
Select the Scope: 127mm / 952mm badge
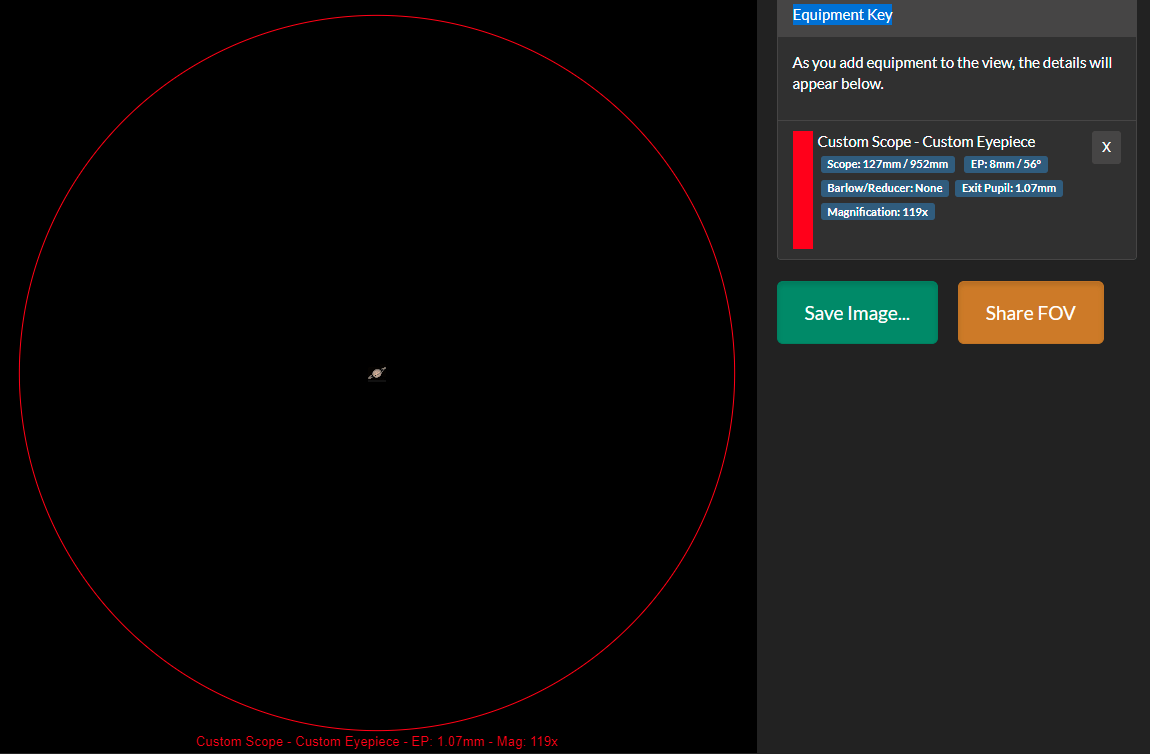pyautogui.click(x=887, y=164)
